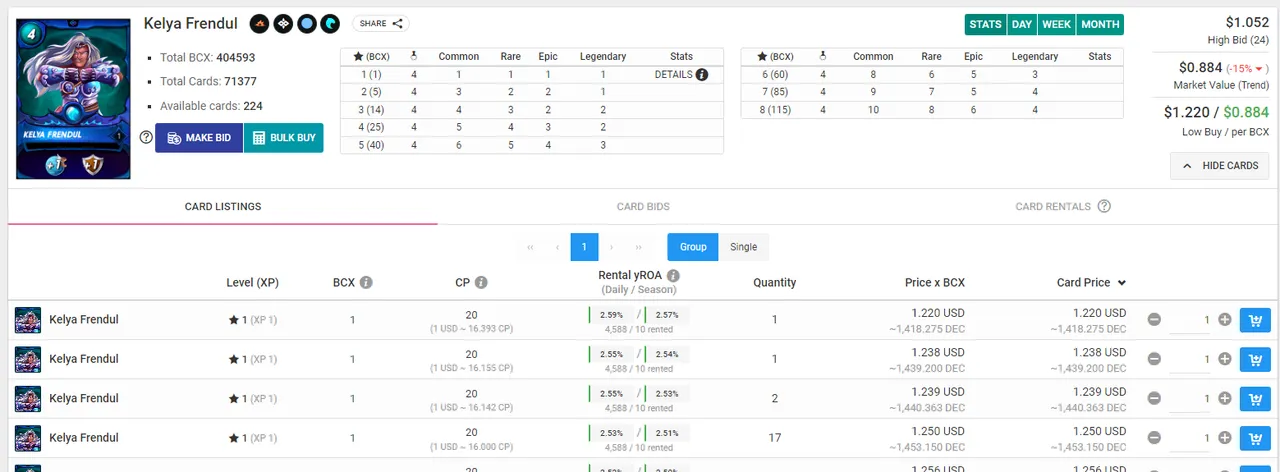Click the light blue circle rarity icon
Image resolution: width=1280 pixels, height=472 pixels.
(307, 23)
